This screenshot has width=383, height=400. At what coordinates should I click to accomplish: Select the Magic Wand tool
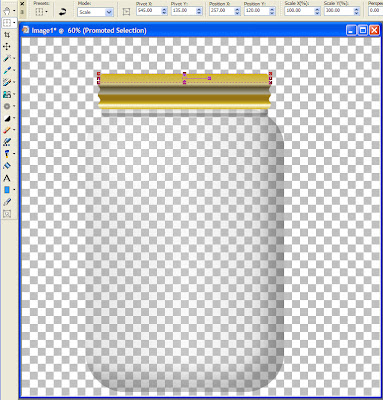(x=7, y=59)
